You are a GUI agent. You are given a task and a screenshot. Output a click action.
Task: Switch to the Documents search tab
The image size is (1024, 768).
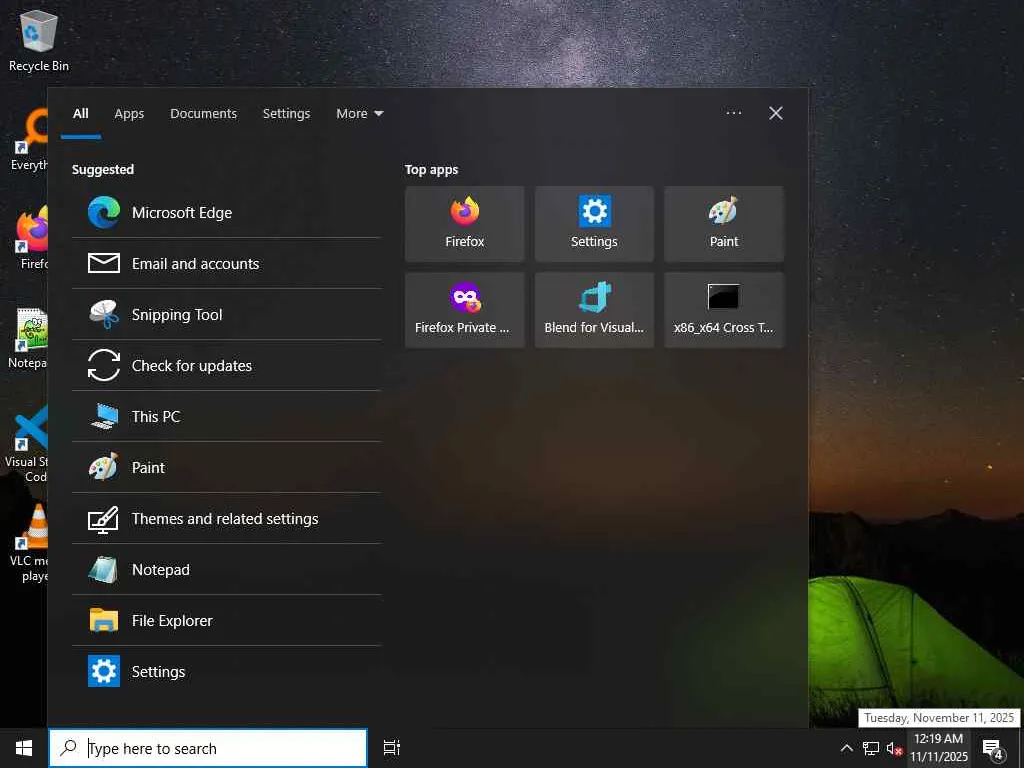point(204,114)
